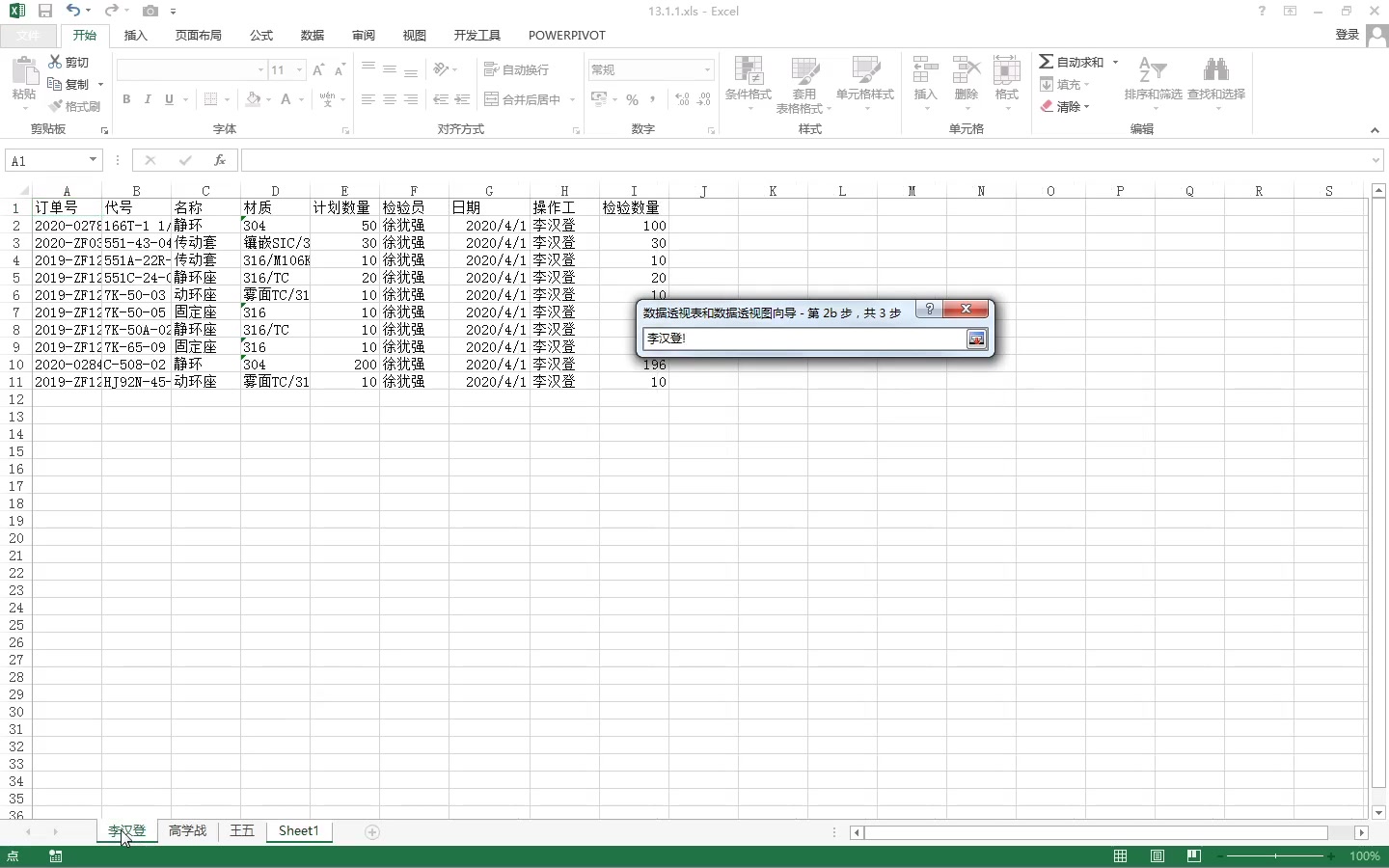Click the Paste clipboard icon

click(x=24, y=71)
